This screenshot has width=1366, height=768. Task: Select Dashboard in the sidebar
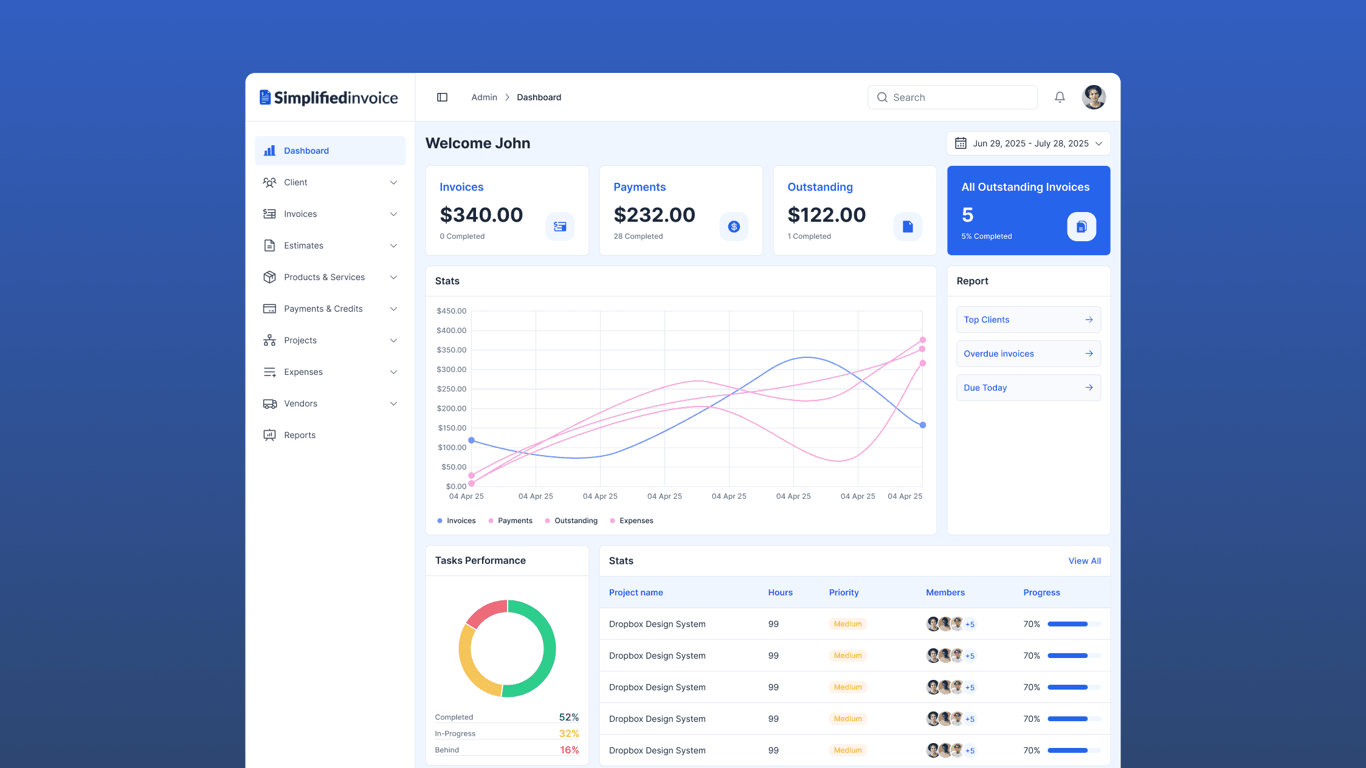click(x=330, y=151)
